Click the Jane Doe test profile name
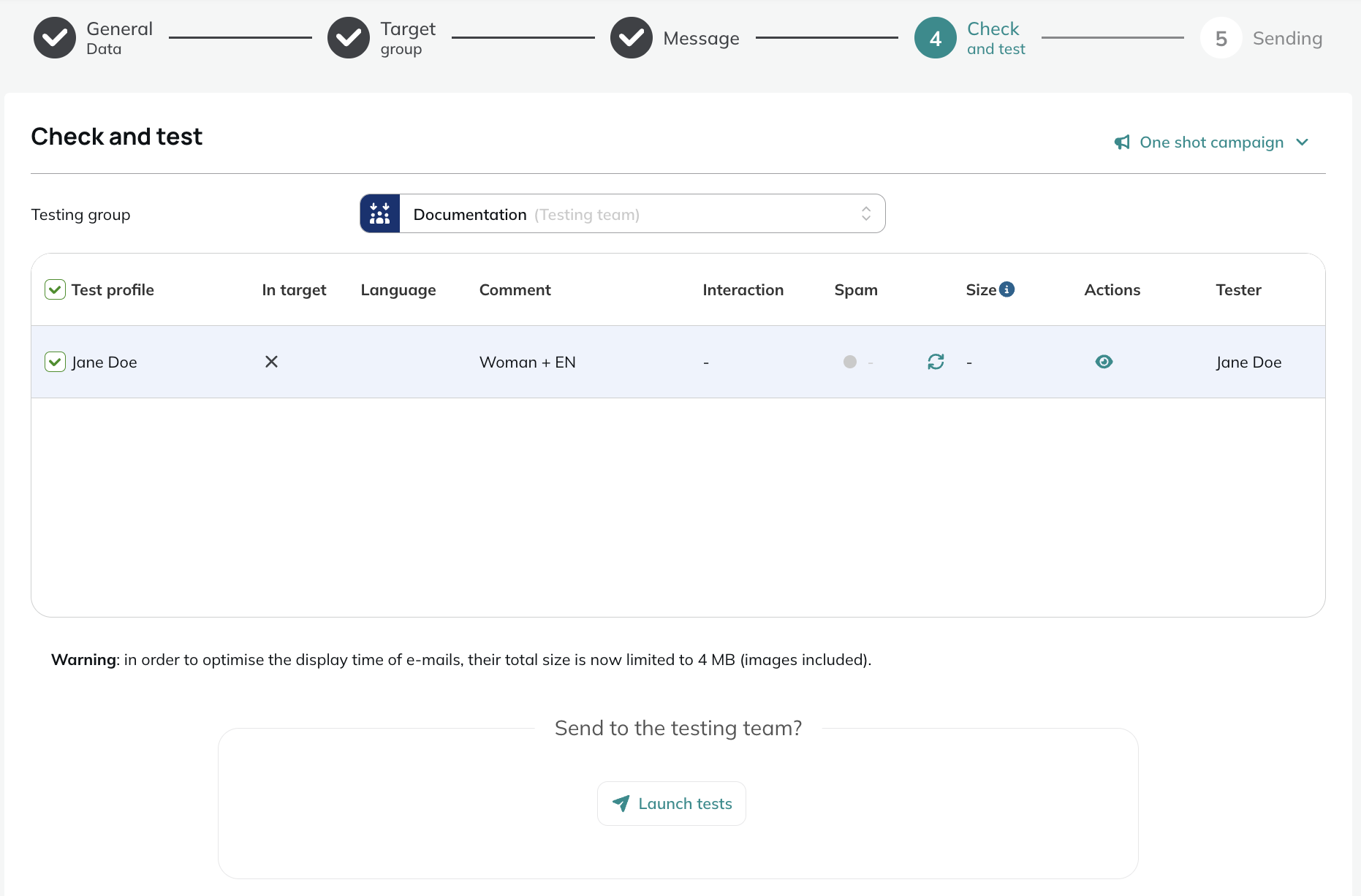1361x896 pixels. pyautogui.click(x=104, y=362)
